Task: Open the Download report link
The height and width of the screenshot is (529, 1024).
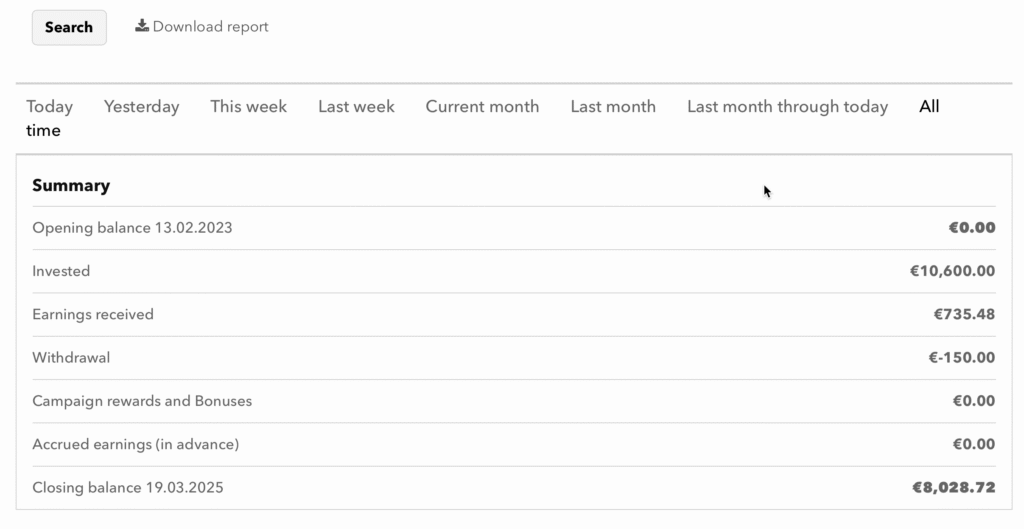Action: (210, 27)
